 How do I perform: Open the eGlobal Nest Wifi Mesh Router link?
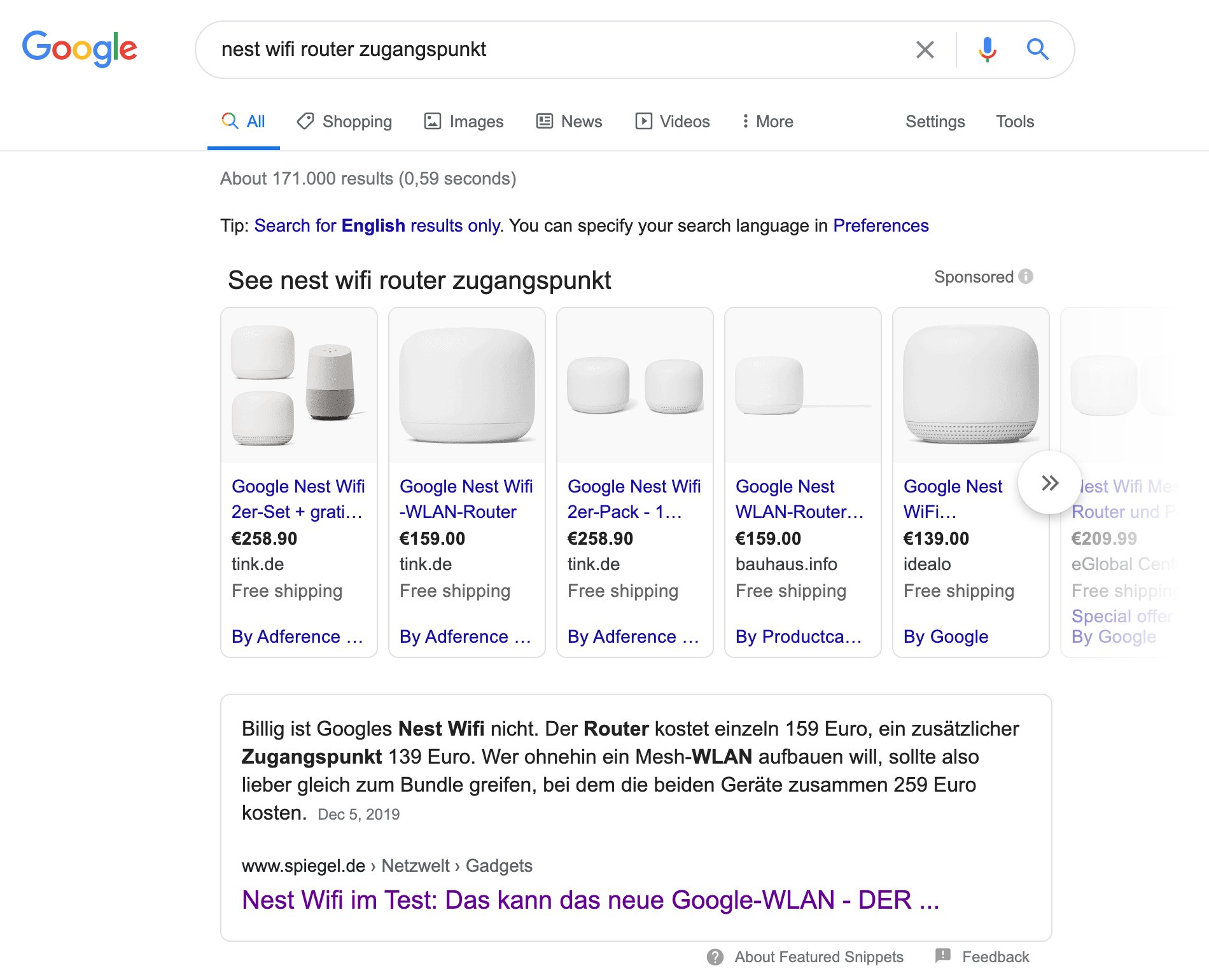click(x=1125, y=499)
